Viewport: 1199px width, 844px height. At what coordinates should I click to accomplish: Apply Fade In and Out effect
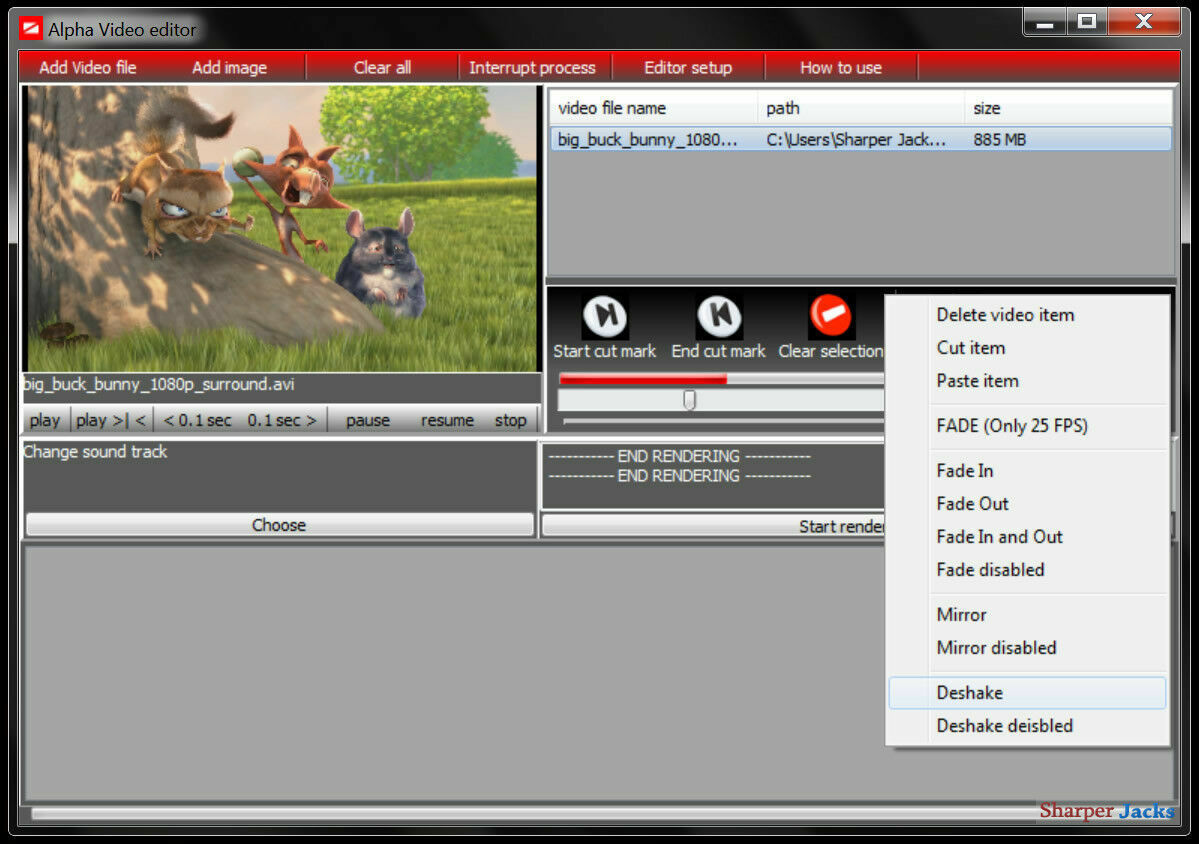1027,537
